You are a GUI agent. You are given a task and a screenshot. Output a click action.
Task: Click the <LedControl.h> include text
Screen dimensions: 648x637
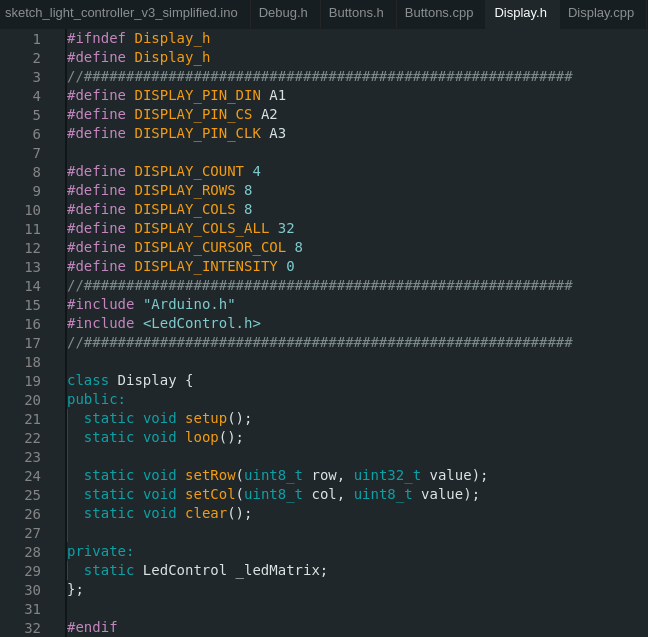[x=201, y=323]
